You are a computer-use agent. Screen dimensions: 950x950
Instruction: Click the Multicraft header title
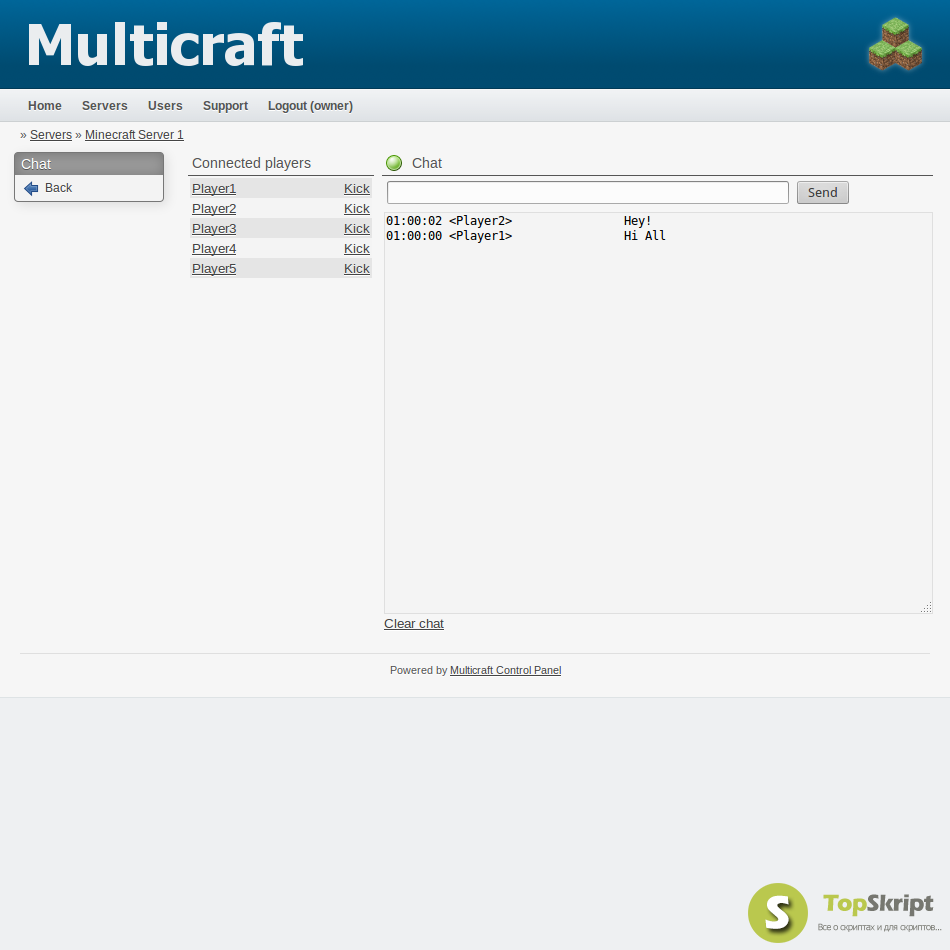tap(165, 45)
